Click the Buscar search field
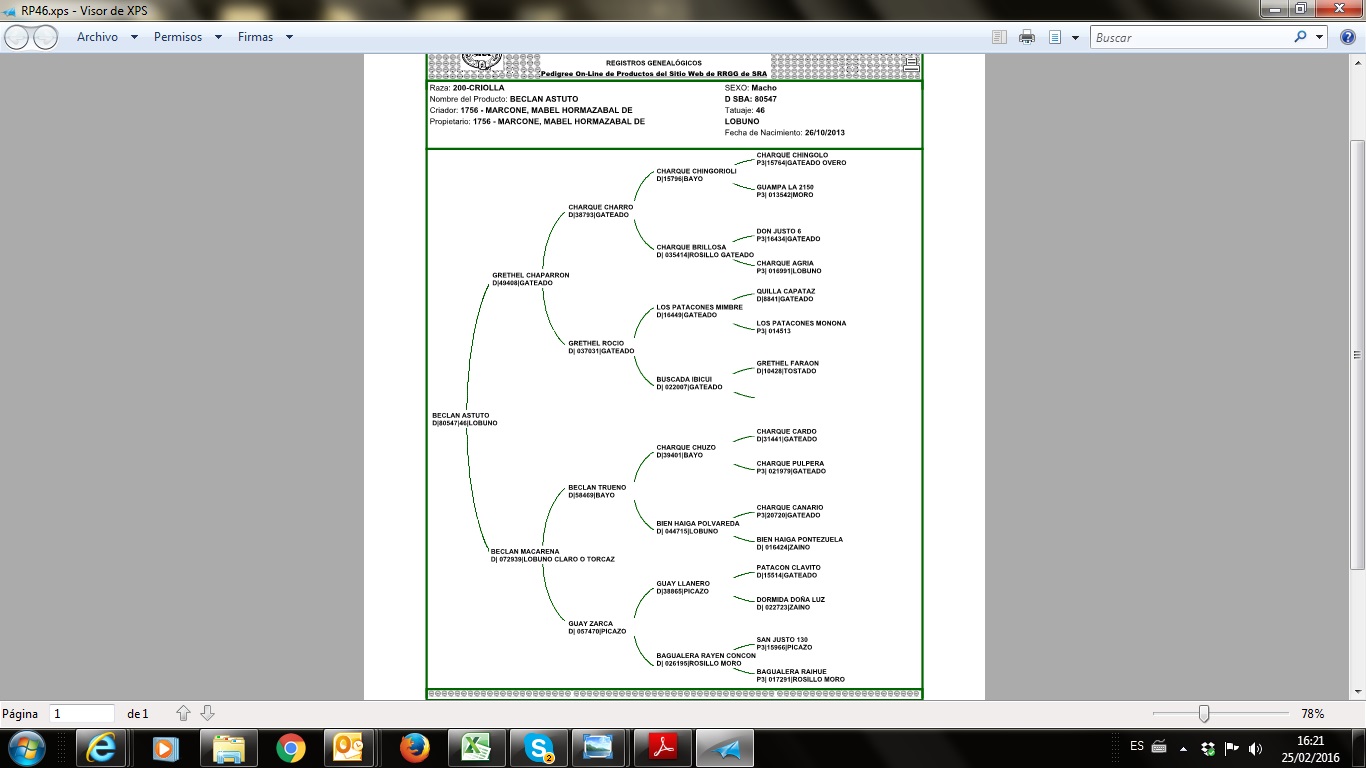 pyautogui.click(x=1190, y=37)
